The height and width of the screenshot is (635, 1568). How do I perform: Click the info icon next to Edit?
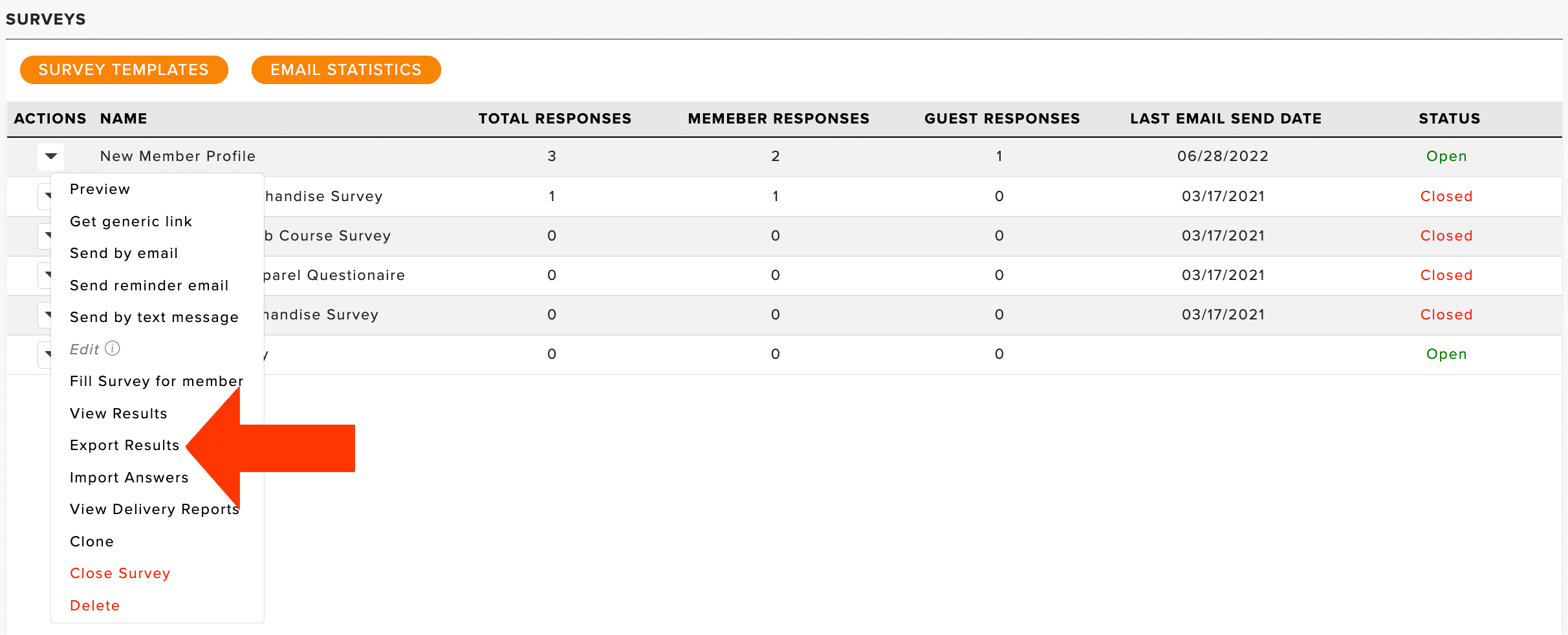(113, 349)
